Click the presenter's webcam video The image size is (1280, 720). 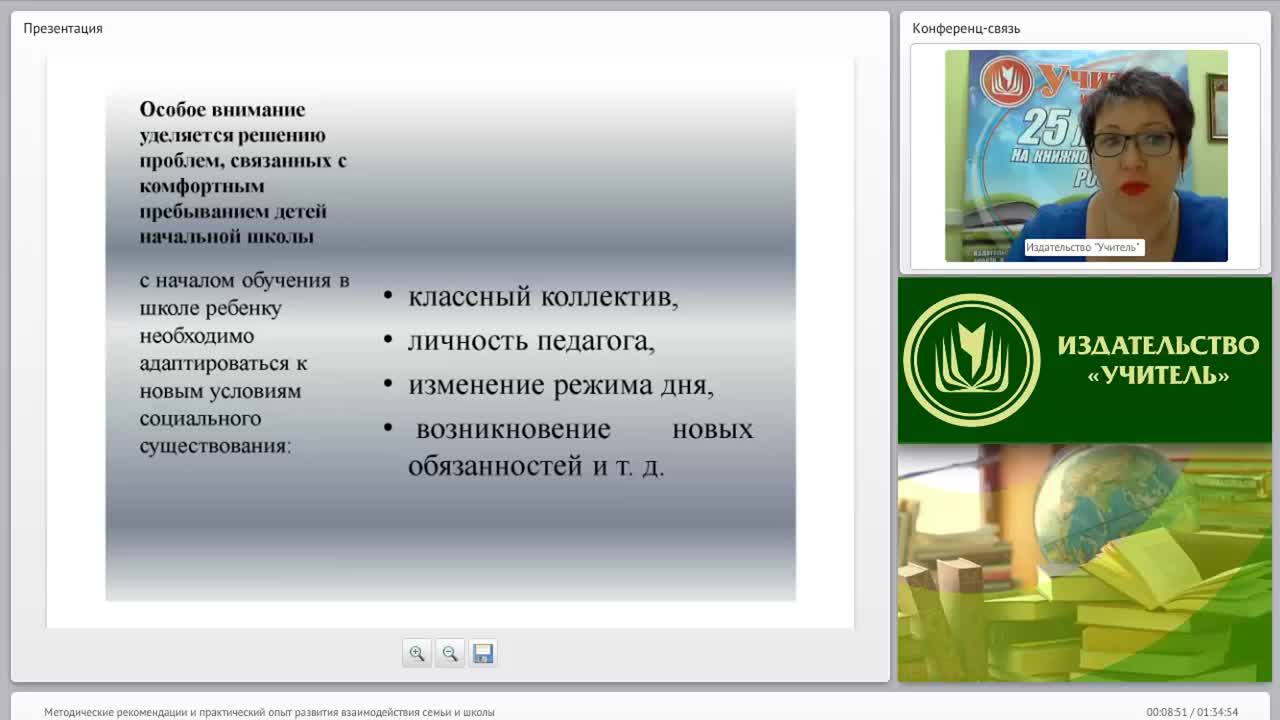1086,156
